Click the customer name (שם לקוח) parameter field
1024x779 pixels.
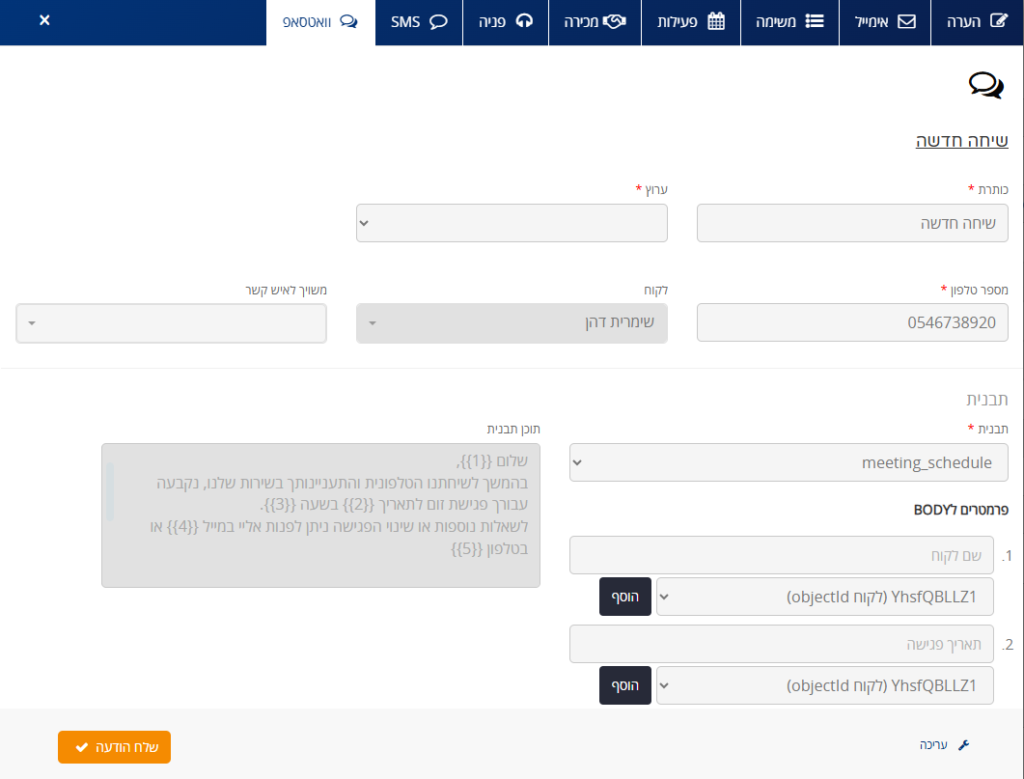(x=781, y=555)
